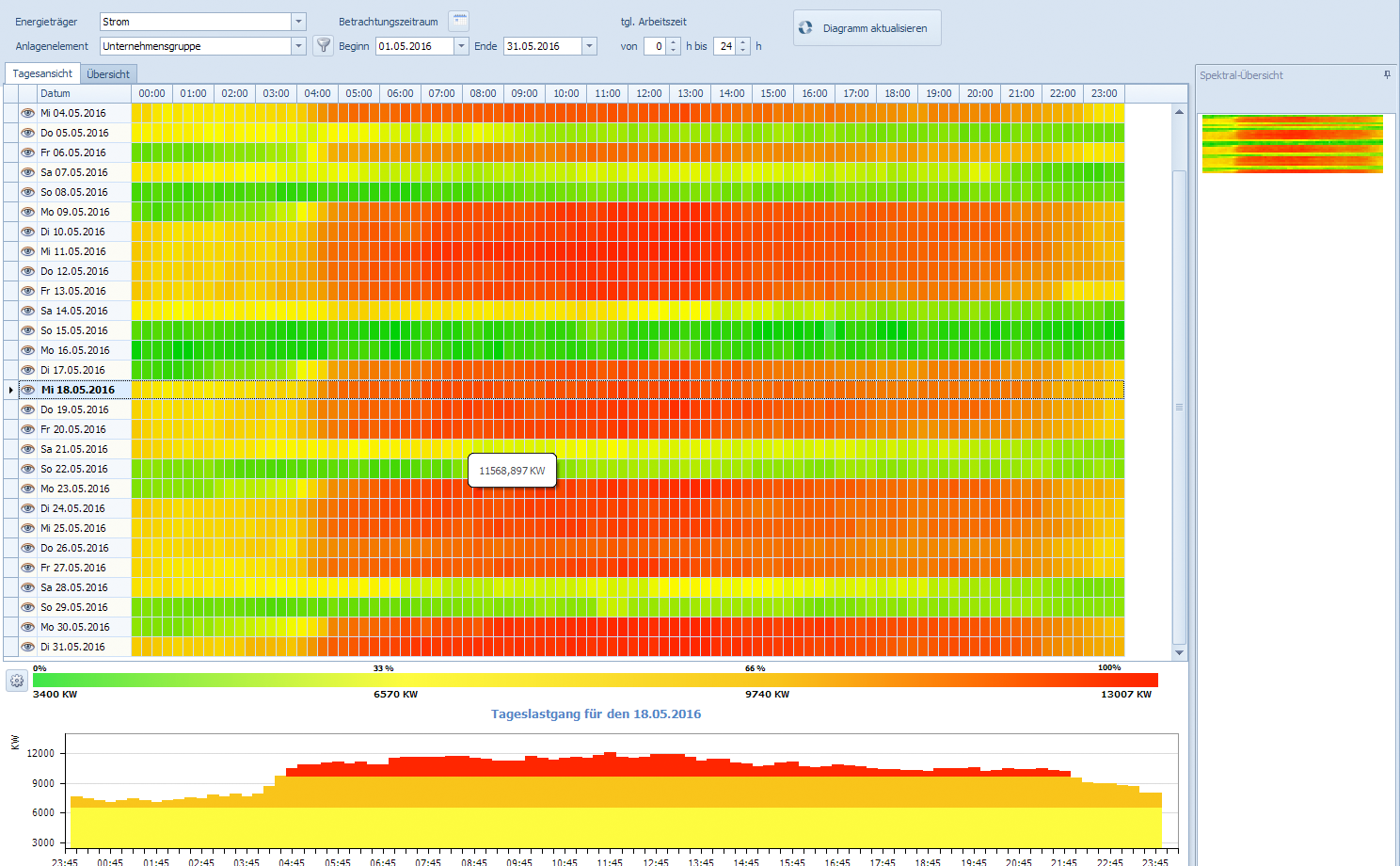Toggle eye icon for Di 31.05.2016
The height and width of the screenshot is (866, 1400).
(x=28, y=647)
